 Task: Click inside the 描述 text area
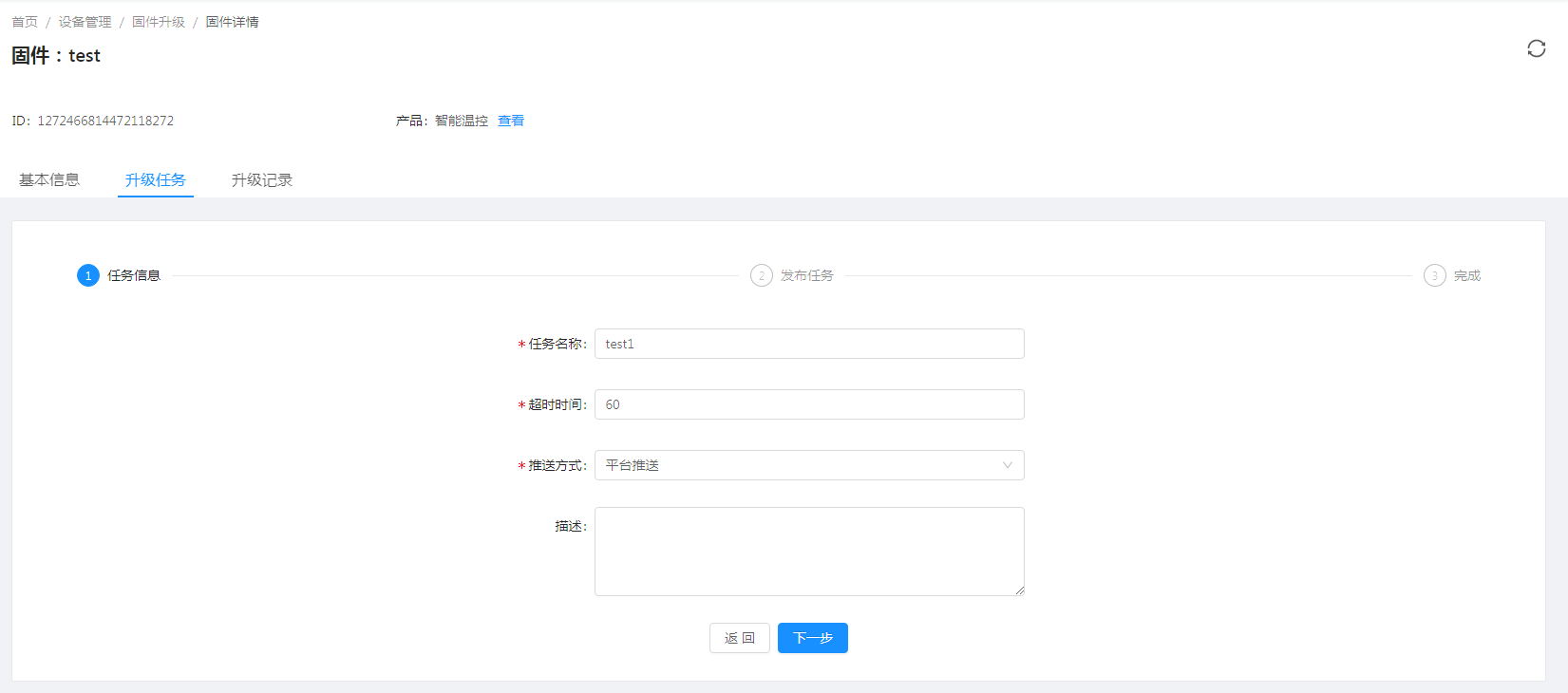(x=808, y=551)
